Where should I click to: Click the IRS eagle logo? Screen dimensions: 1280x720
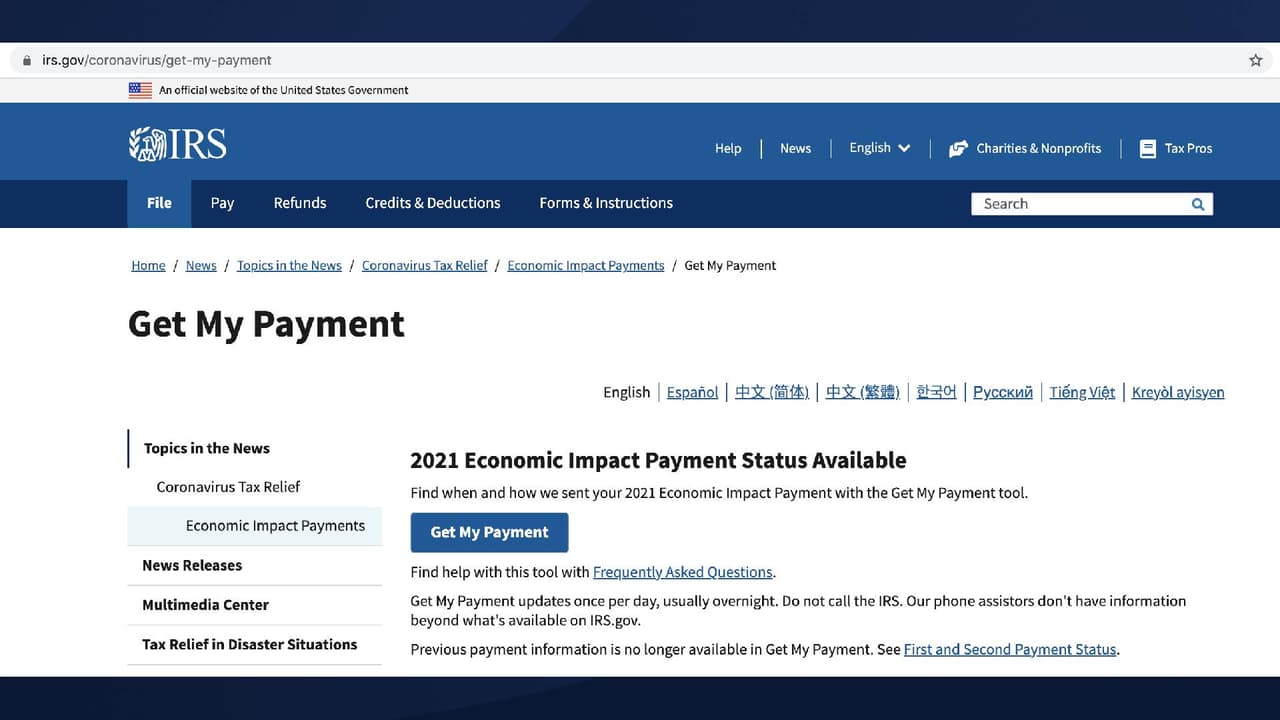click(x=146, y=142)
